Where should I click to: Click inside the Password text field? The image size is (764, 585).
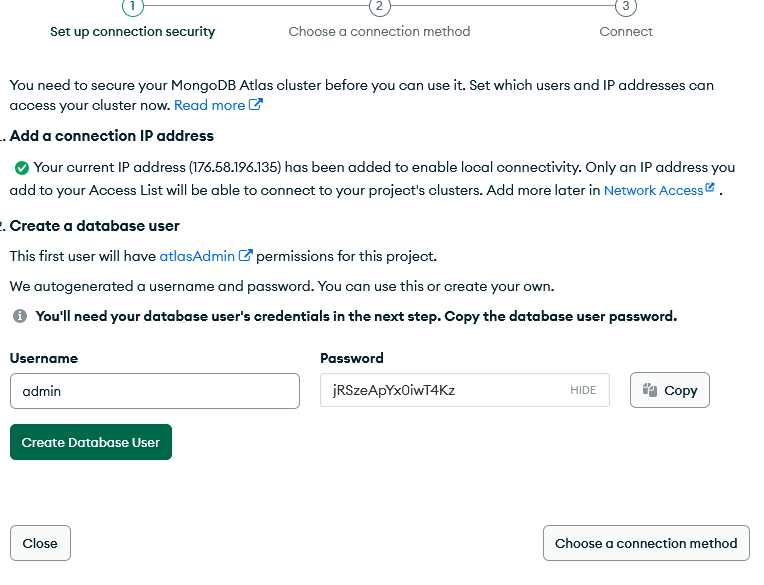pyautogui.click(x=440, y=391)
